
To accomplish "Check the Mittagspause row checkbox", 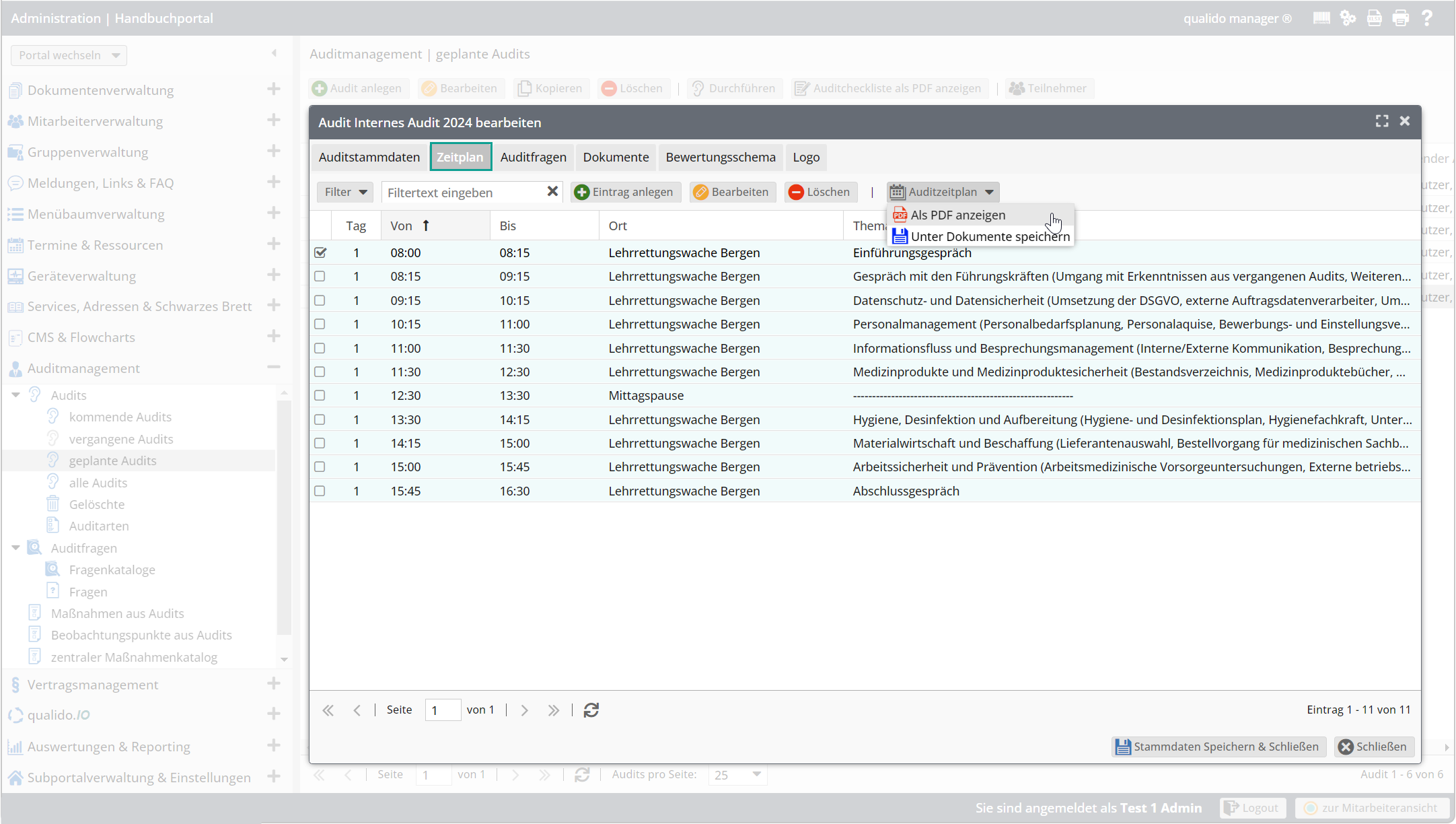I will pos(320,396).
